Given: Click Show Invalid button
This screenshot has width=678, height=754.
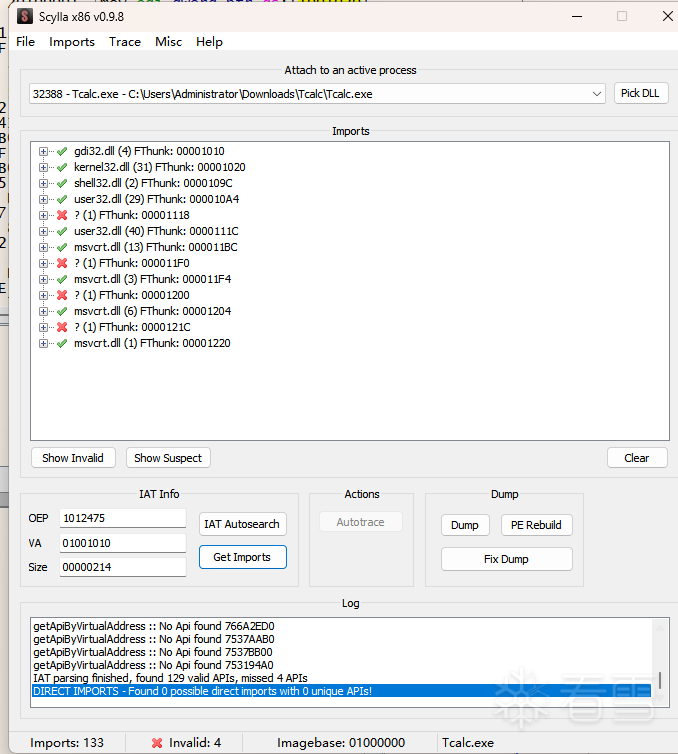Looking at the screenshot, I should 73,458.
